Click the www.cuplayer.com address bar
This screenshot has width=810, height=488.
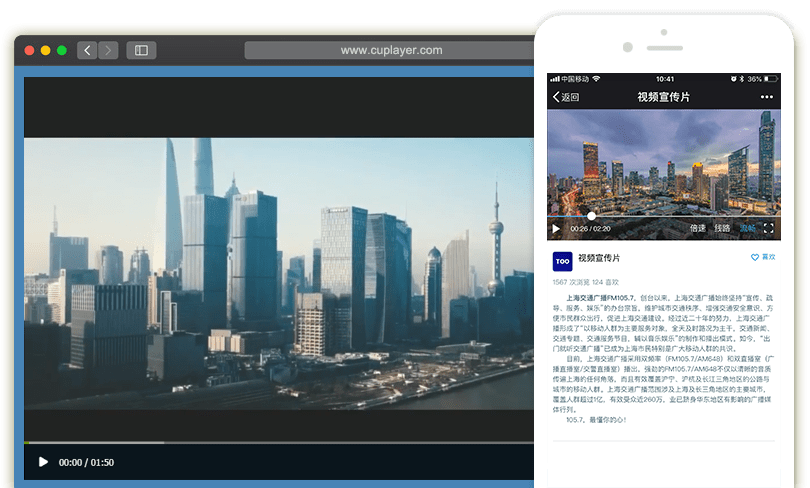(390, 50)
